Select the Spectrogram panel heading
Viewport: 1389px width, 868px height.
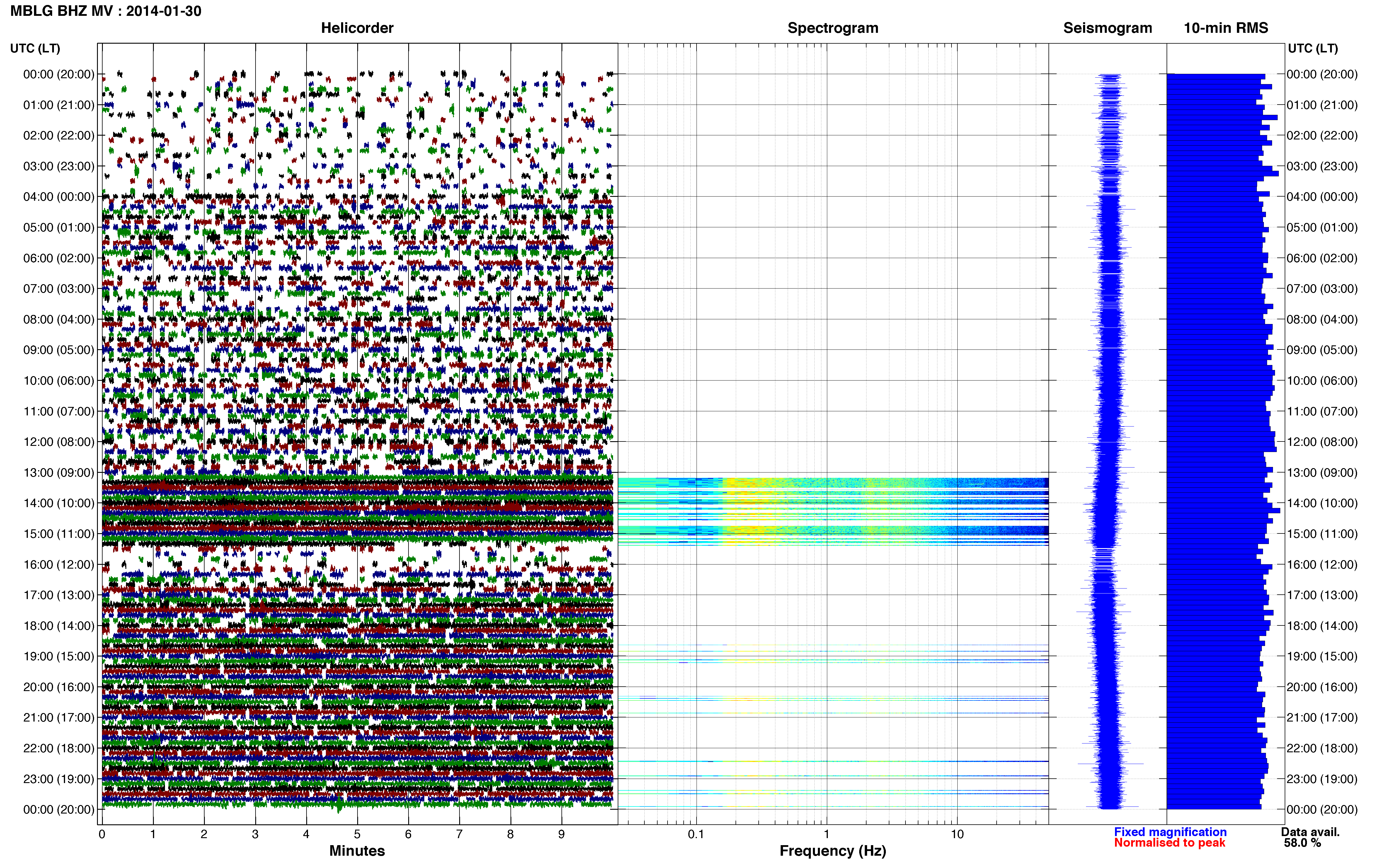(833, 28)
